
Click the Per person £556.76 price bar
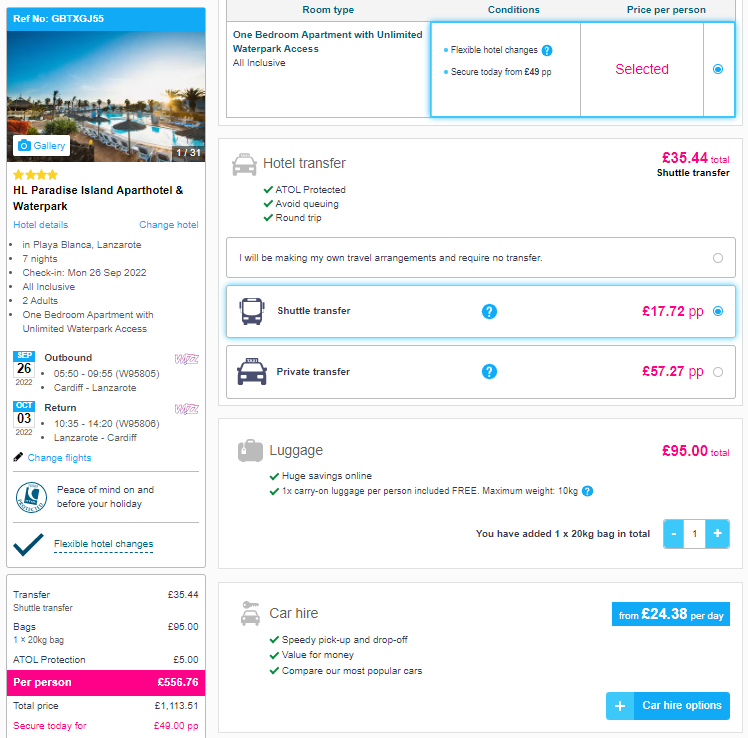tap(106, 682)
